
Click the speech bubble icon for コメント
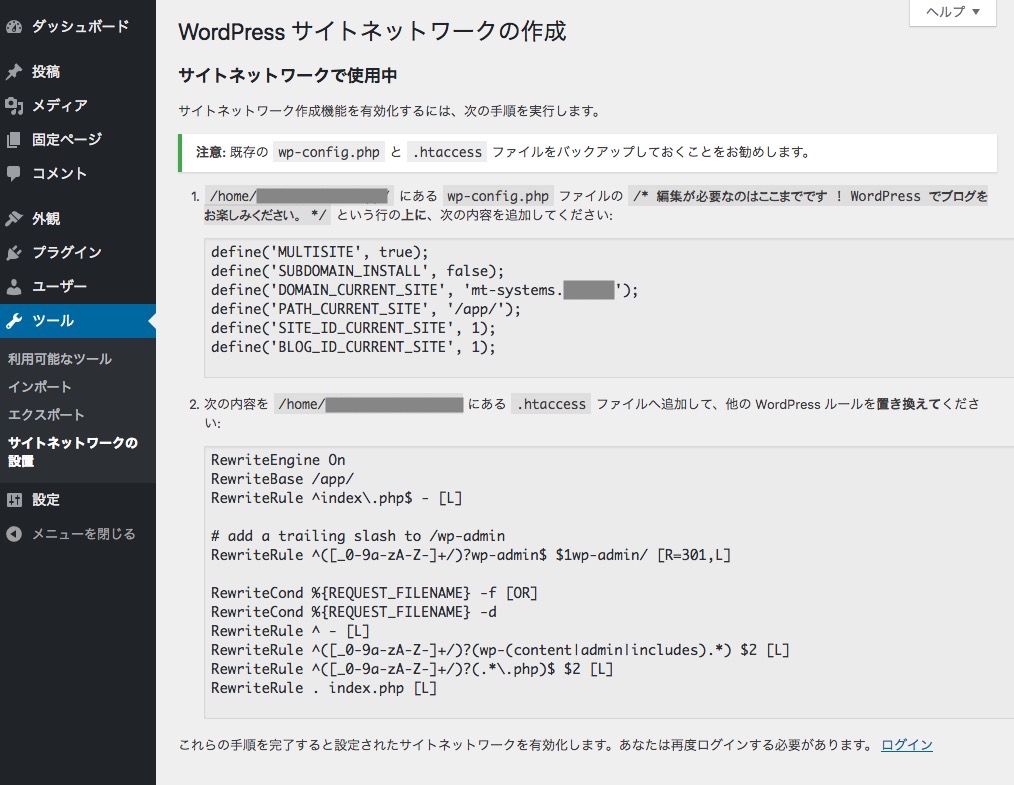pyautogui.click(x=14, y=173)
